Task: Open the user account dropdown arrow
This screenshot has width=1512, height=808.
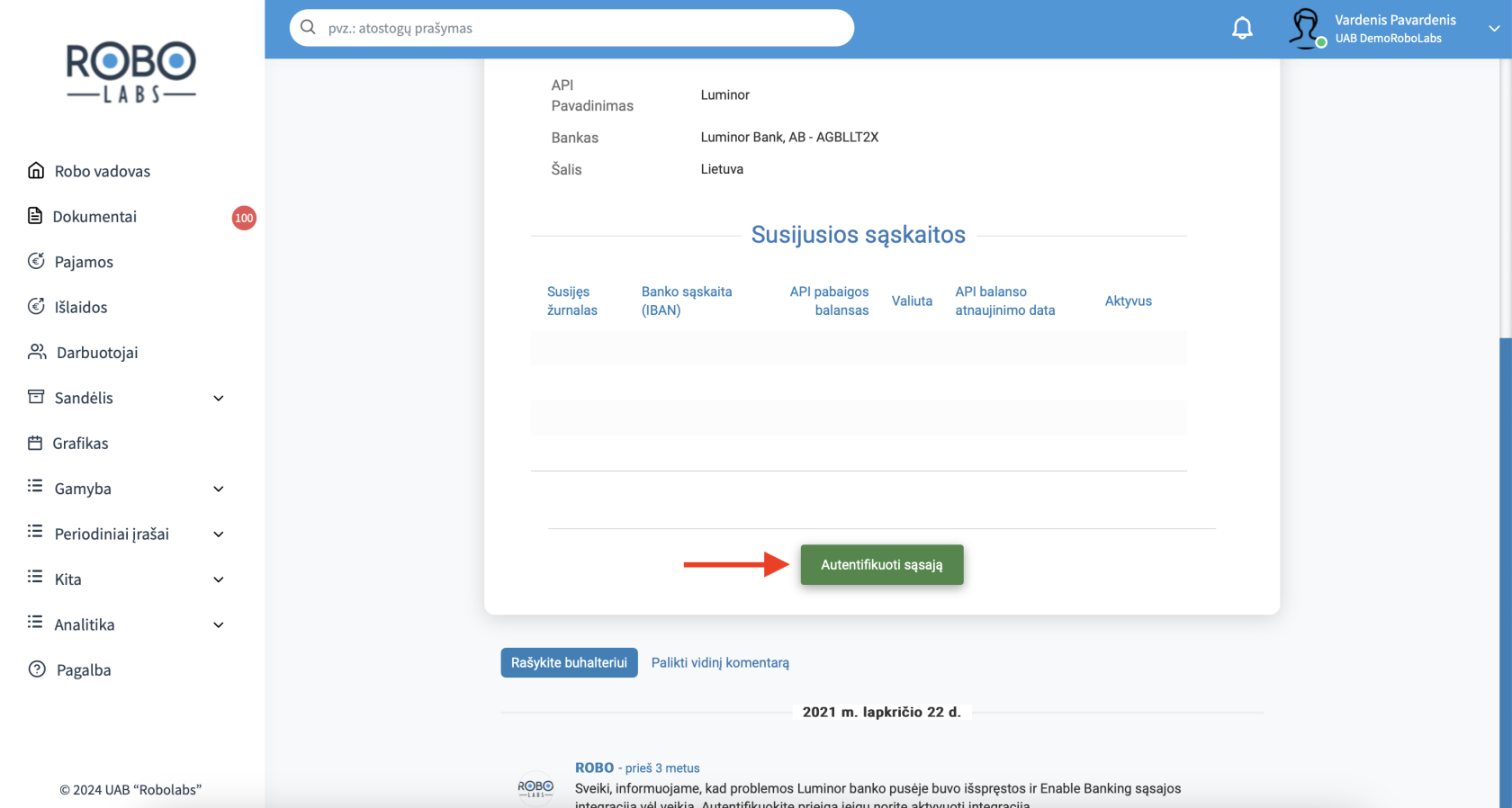Action: coord(1494,29)
